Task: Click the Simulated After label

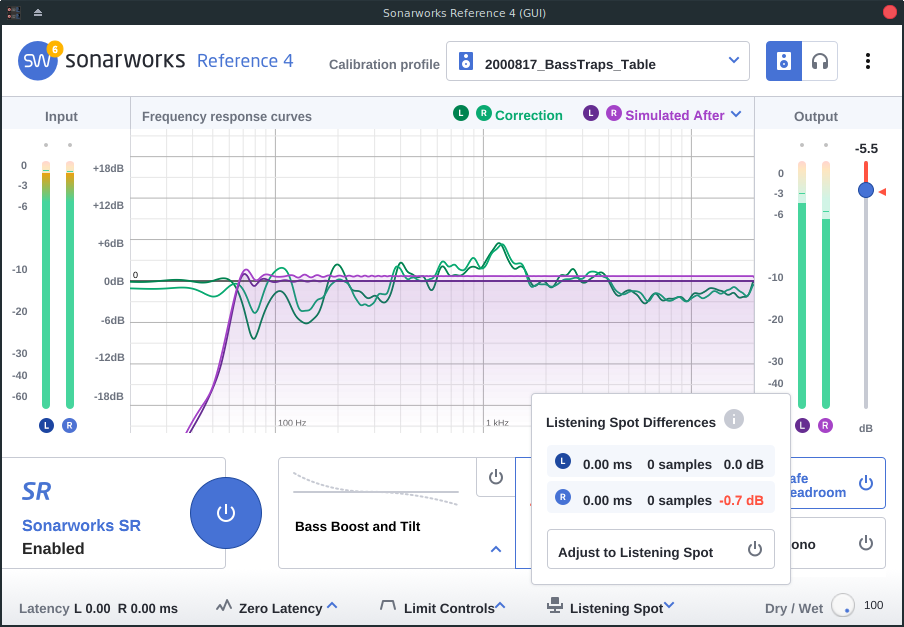Action: (675, 115)
